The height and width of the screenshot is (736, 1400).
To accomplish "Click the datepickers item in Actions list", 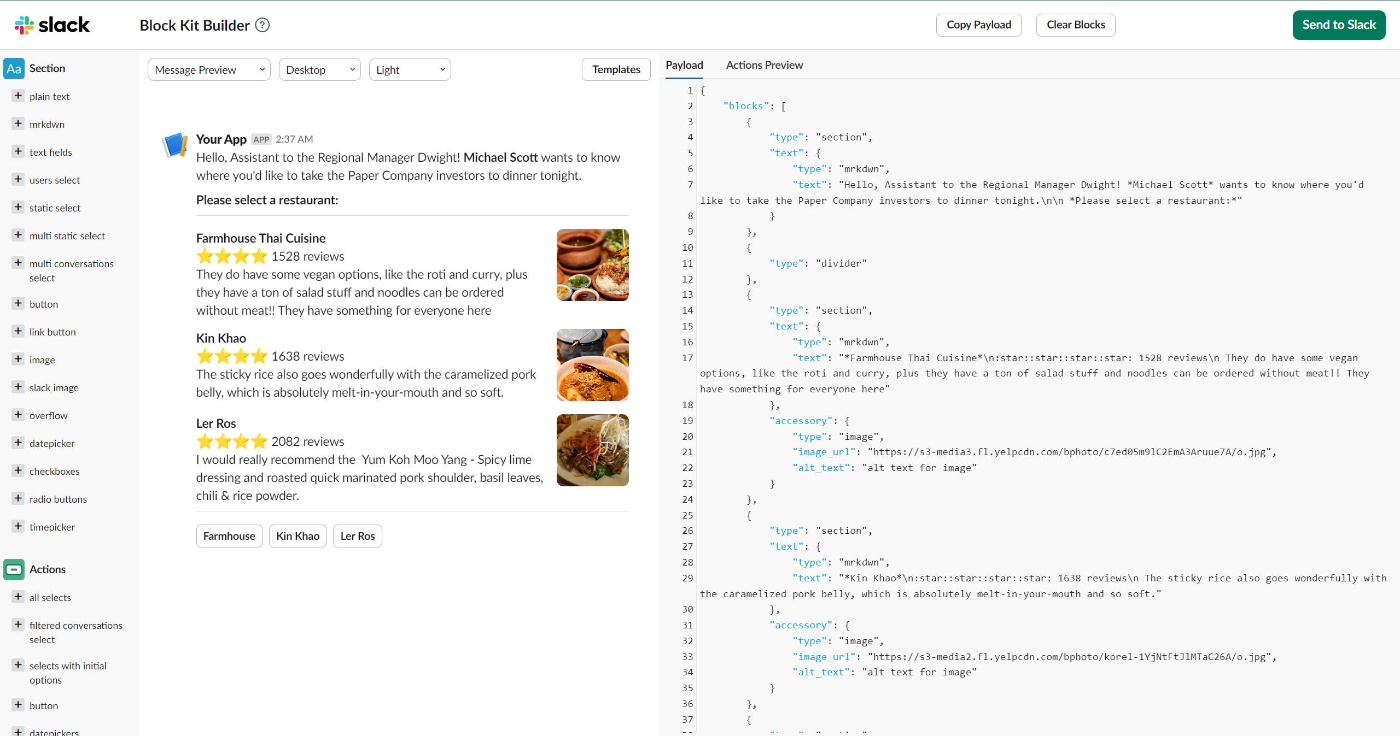I will [x=54, y=732].
